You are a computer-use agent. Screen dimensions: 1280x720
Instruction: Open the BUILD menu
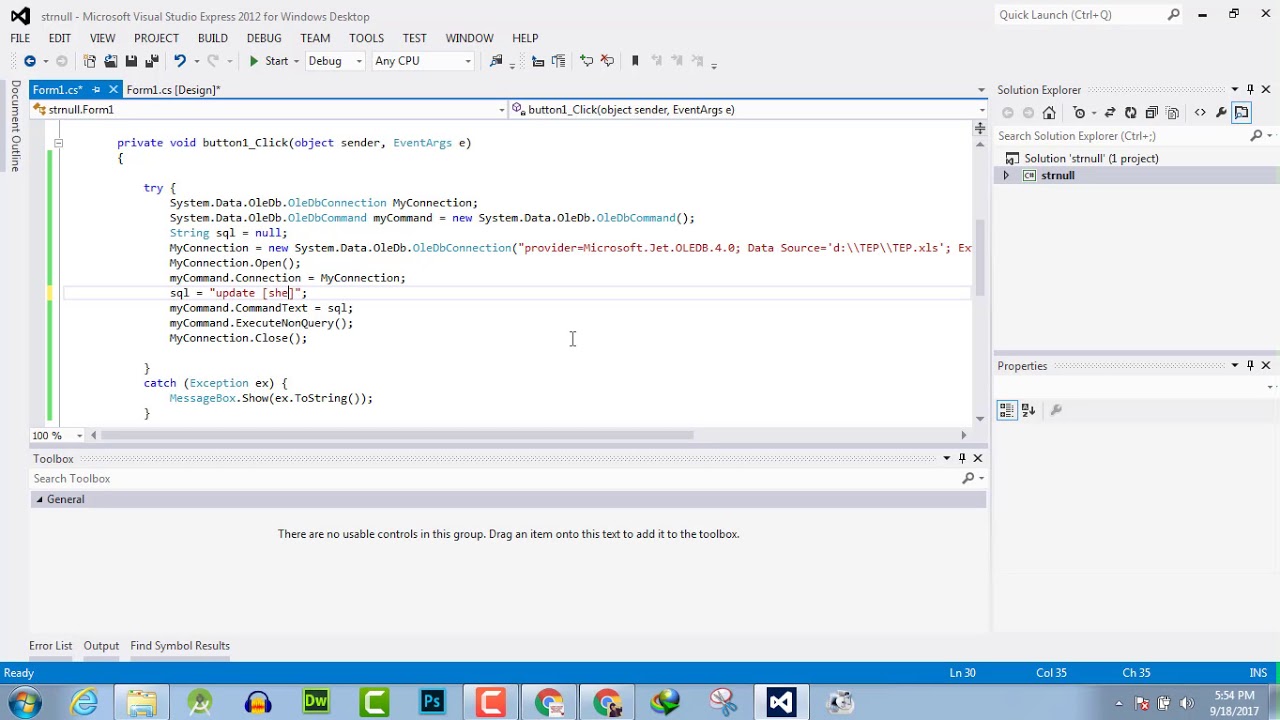pyautogui.click(x=212, y=38)
